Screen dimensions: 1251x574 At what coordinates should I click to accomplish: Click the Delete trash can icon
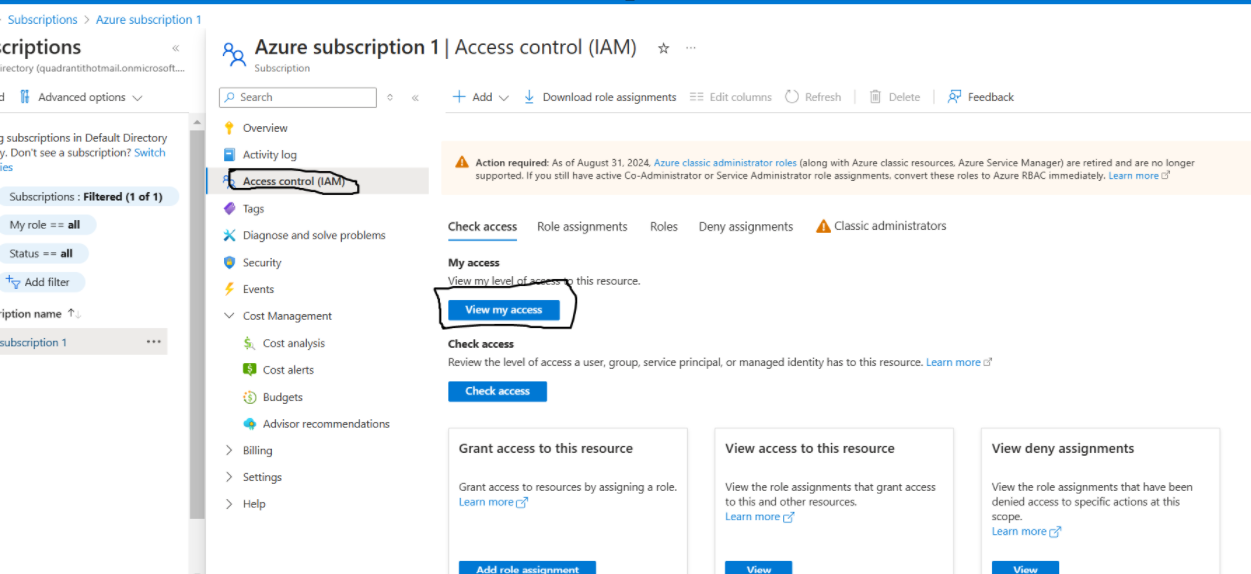[x=875, y=97]
